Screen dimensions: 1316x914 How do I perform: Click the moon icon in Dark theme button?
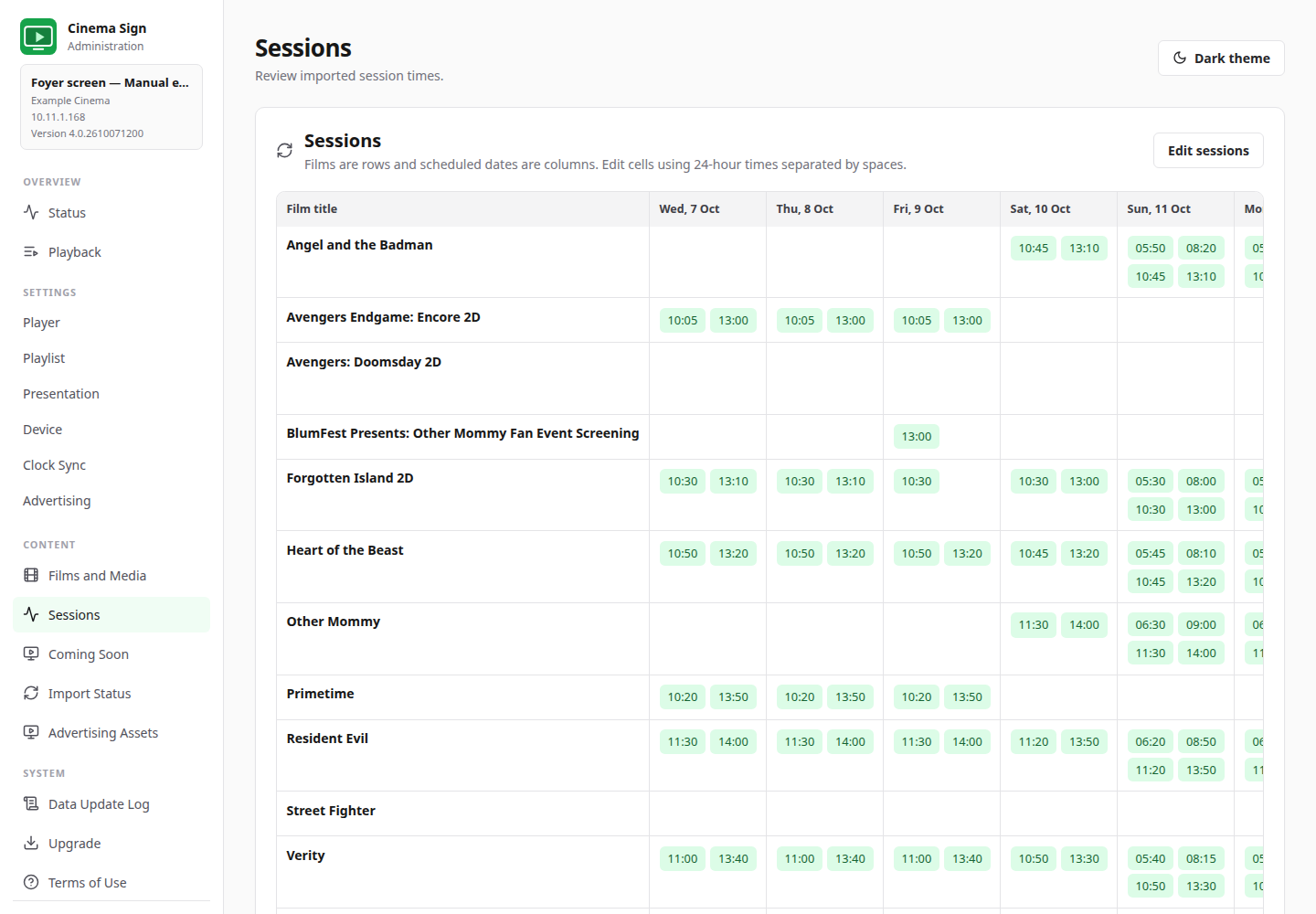click(x=1180, y=58)
